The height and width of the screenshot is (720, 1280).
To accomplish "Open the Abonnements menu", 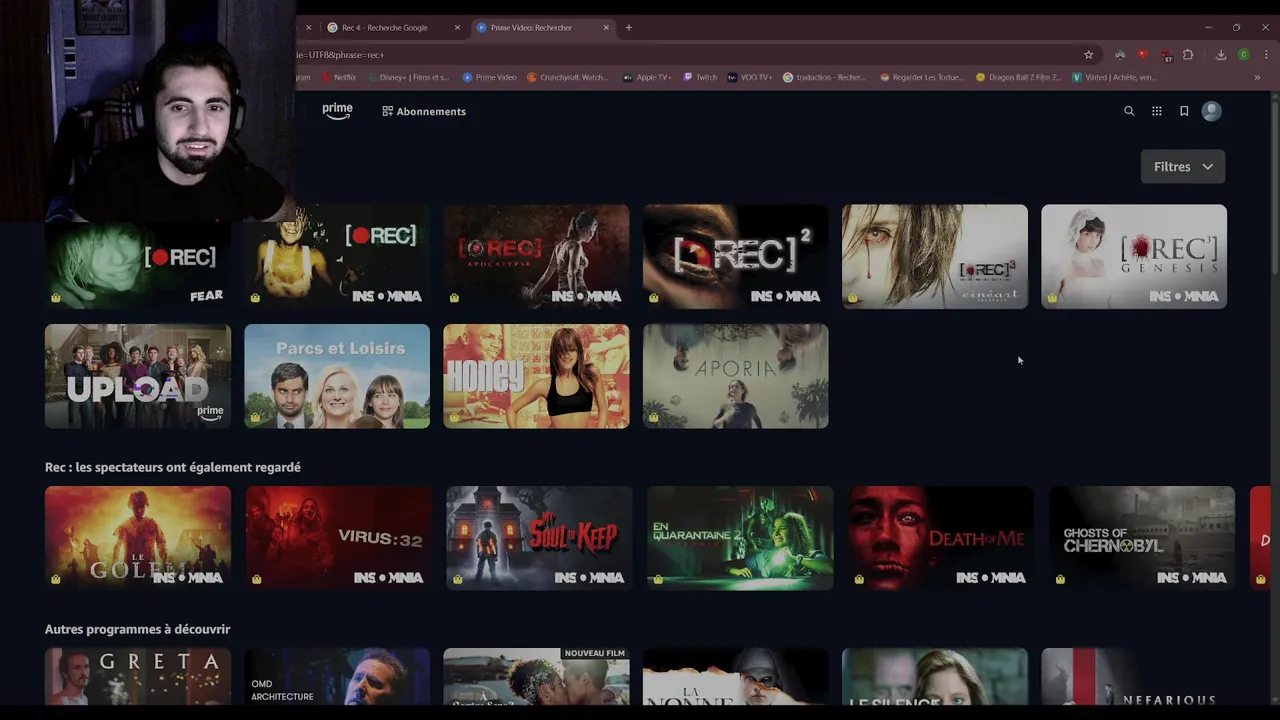I will pos(424,111).
